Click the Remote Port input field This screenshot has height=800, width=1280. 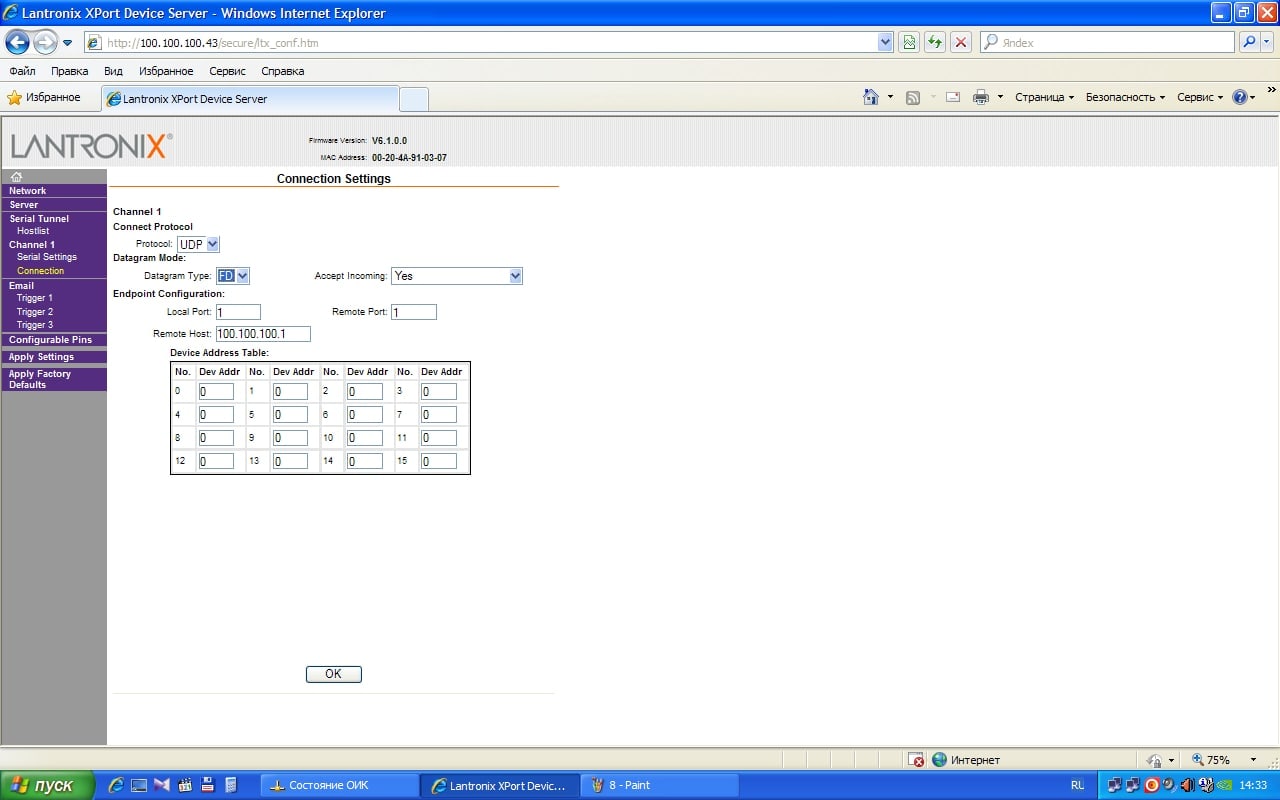413,312
